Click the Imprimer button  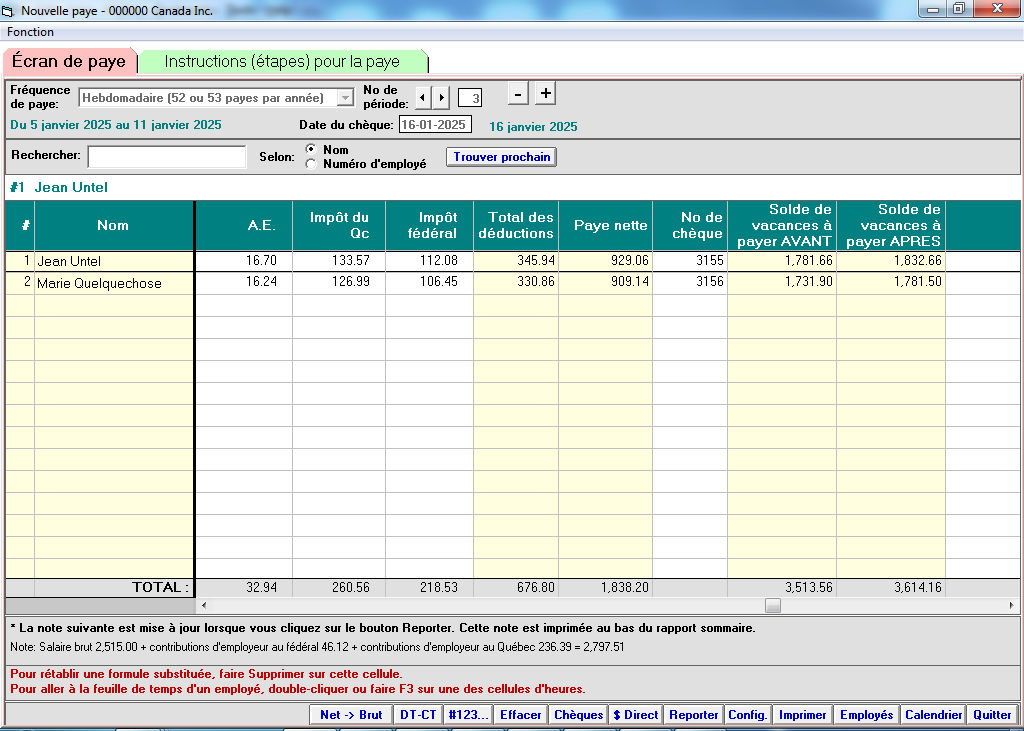[x=803, y=715]
